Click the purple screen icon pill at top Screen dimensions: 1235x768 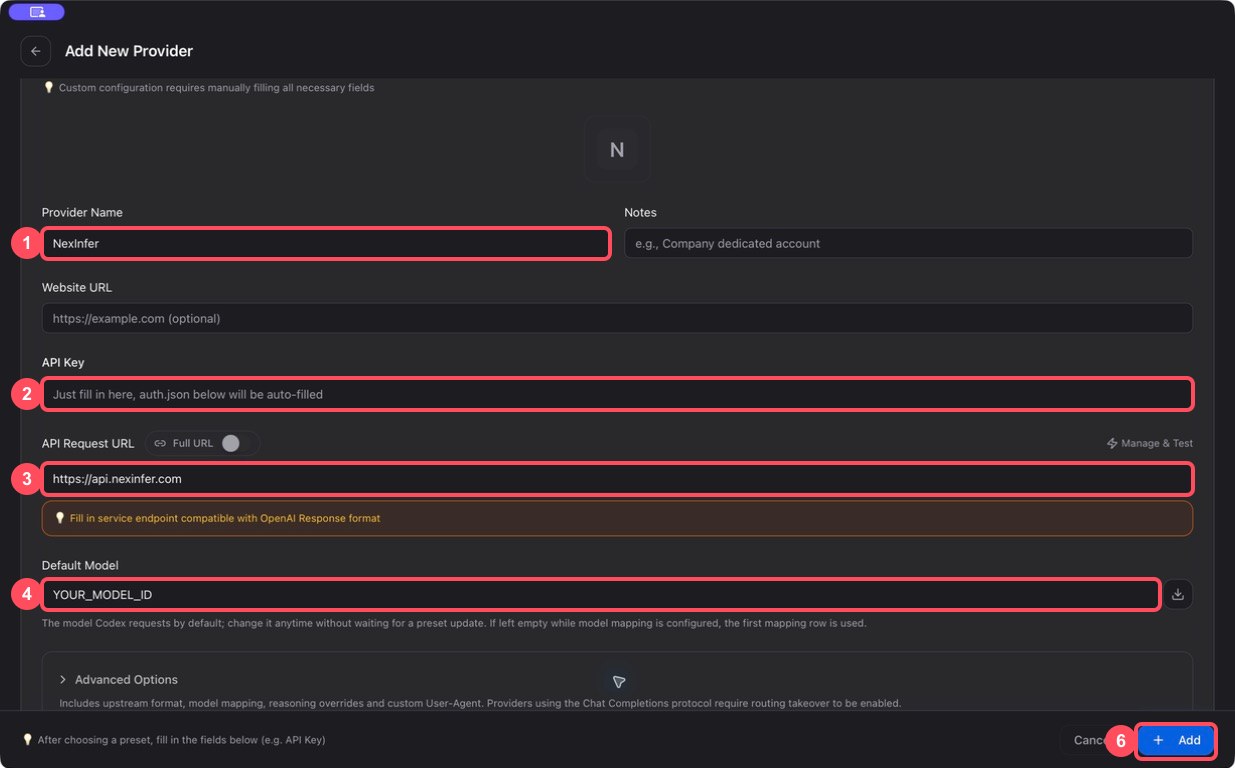(37, 12)
